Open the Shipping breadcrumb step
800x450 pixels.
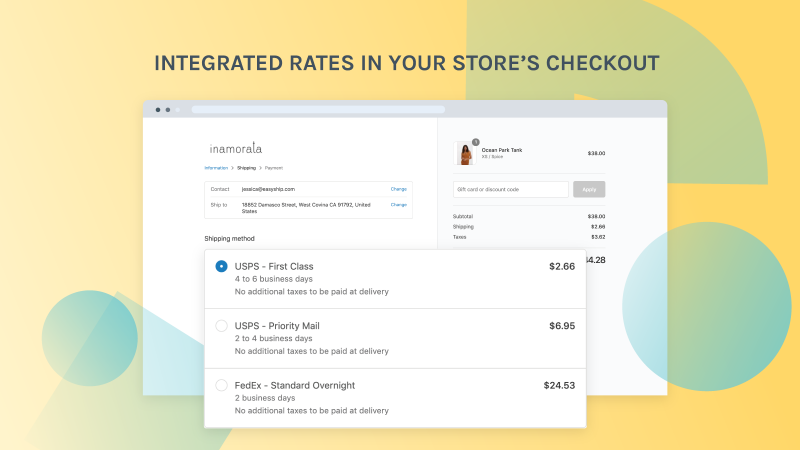[x=246, y=168]
